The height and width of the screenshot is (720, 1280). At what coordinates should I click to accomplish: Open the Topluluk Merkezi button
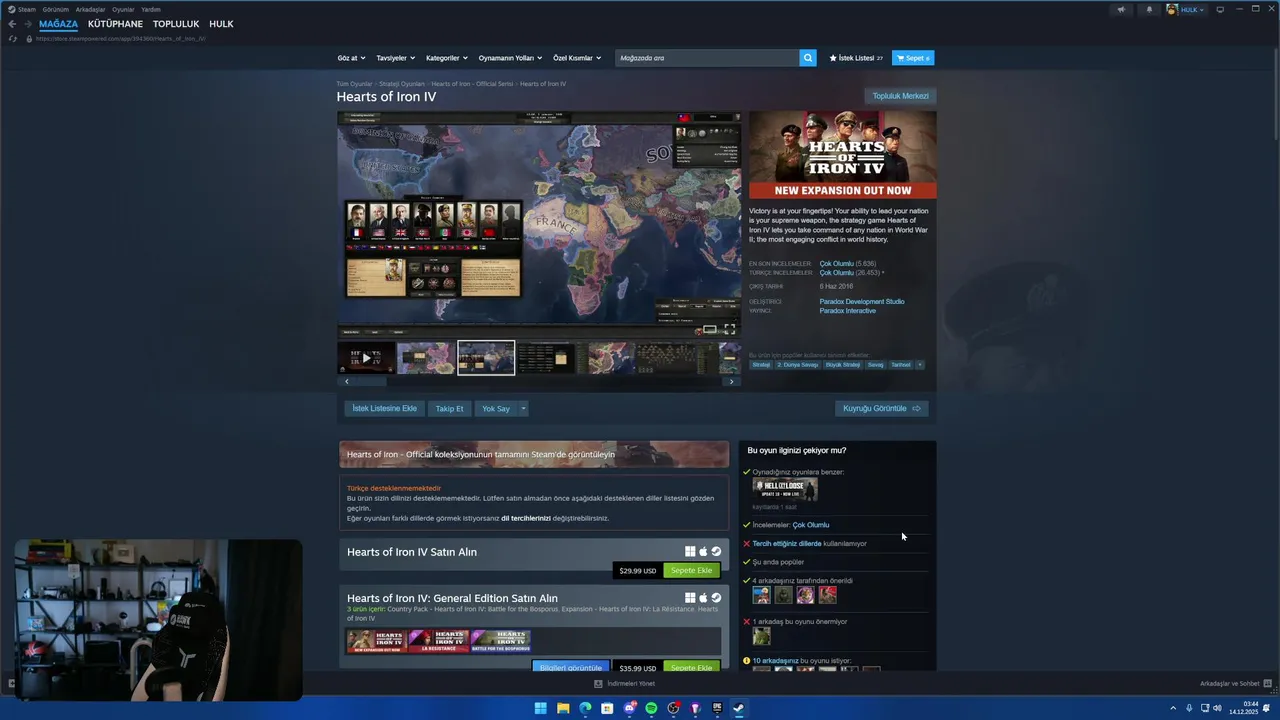pyautogui.click(x=901, y=96)
